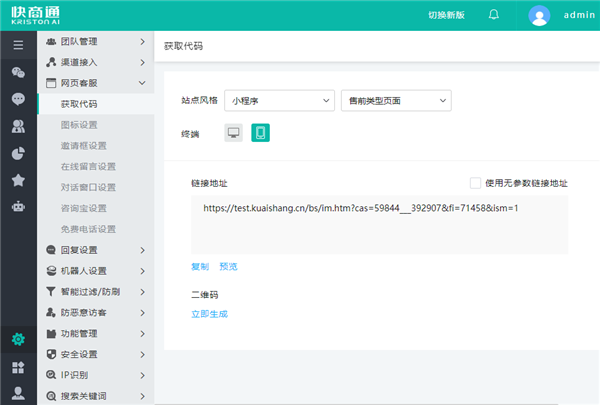Check 使用无参数链接地址 checkbox
This screenshot has width=600, height=405.
[476, 183]
